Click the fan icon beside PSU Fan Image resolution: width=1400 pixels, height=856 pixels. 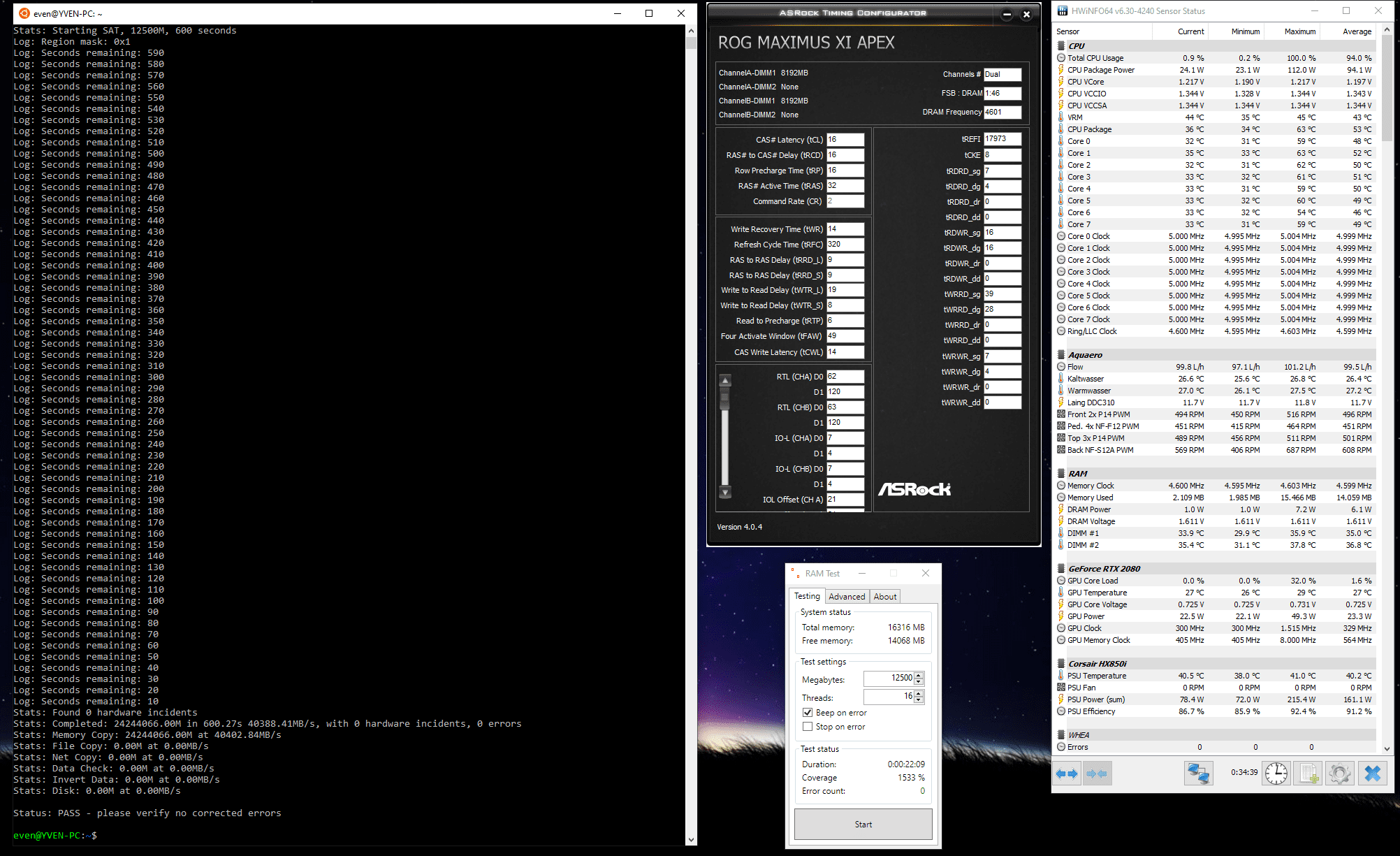coord(1061,688)
